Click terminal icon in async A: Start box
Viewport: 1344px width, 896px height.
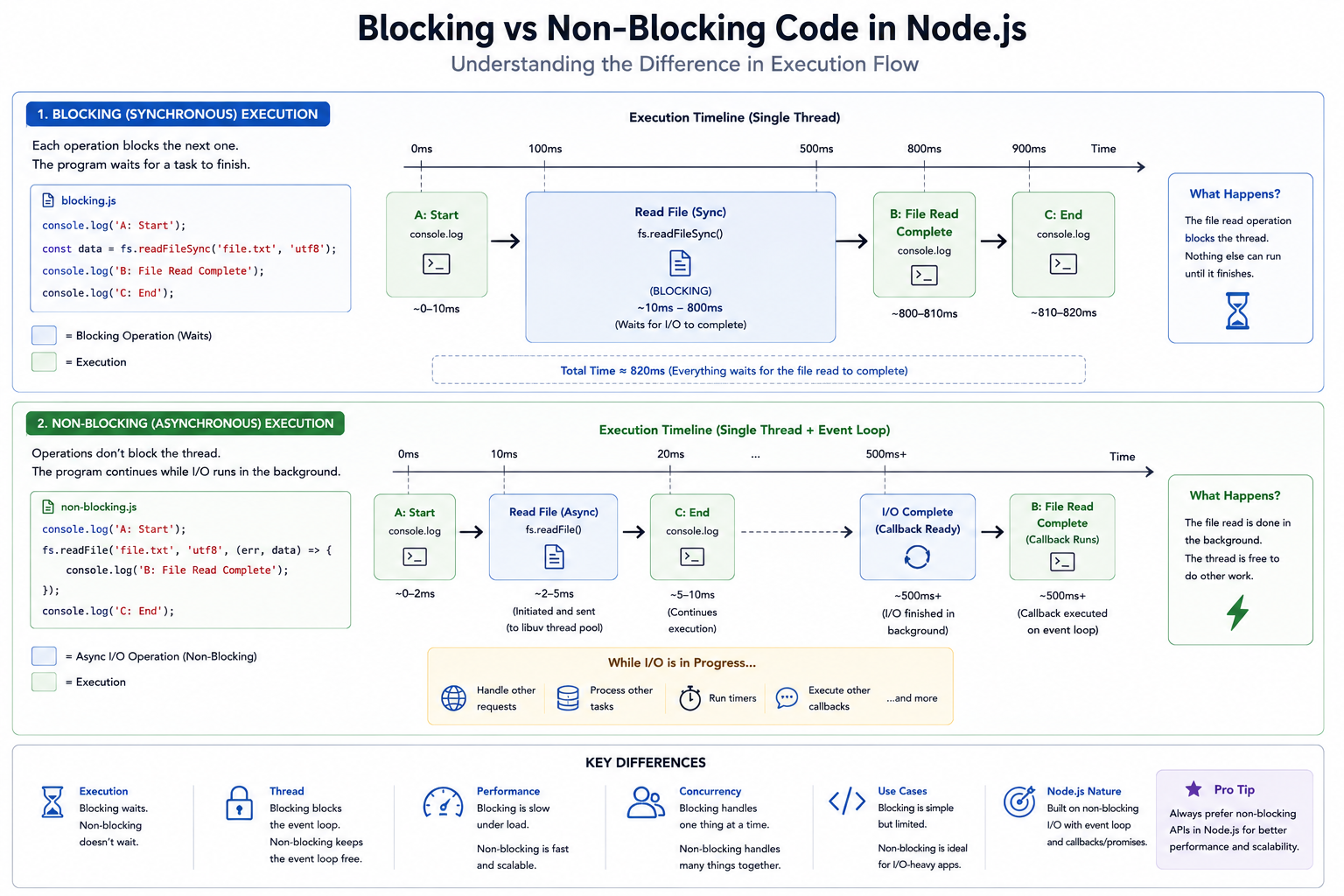point(415,556)
